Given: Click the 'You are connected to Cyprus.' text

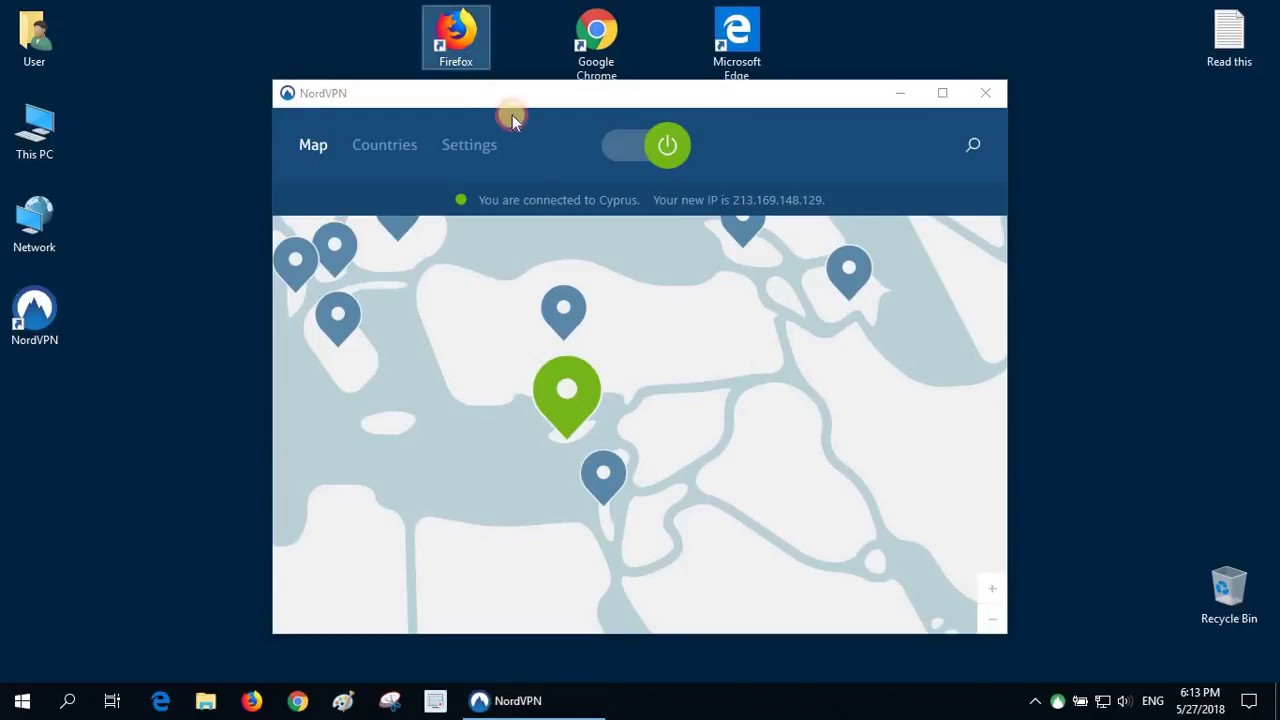Looking at the screenshot, I should click(x=558, y=200).
